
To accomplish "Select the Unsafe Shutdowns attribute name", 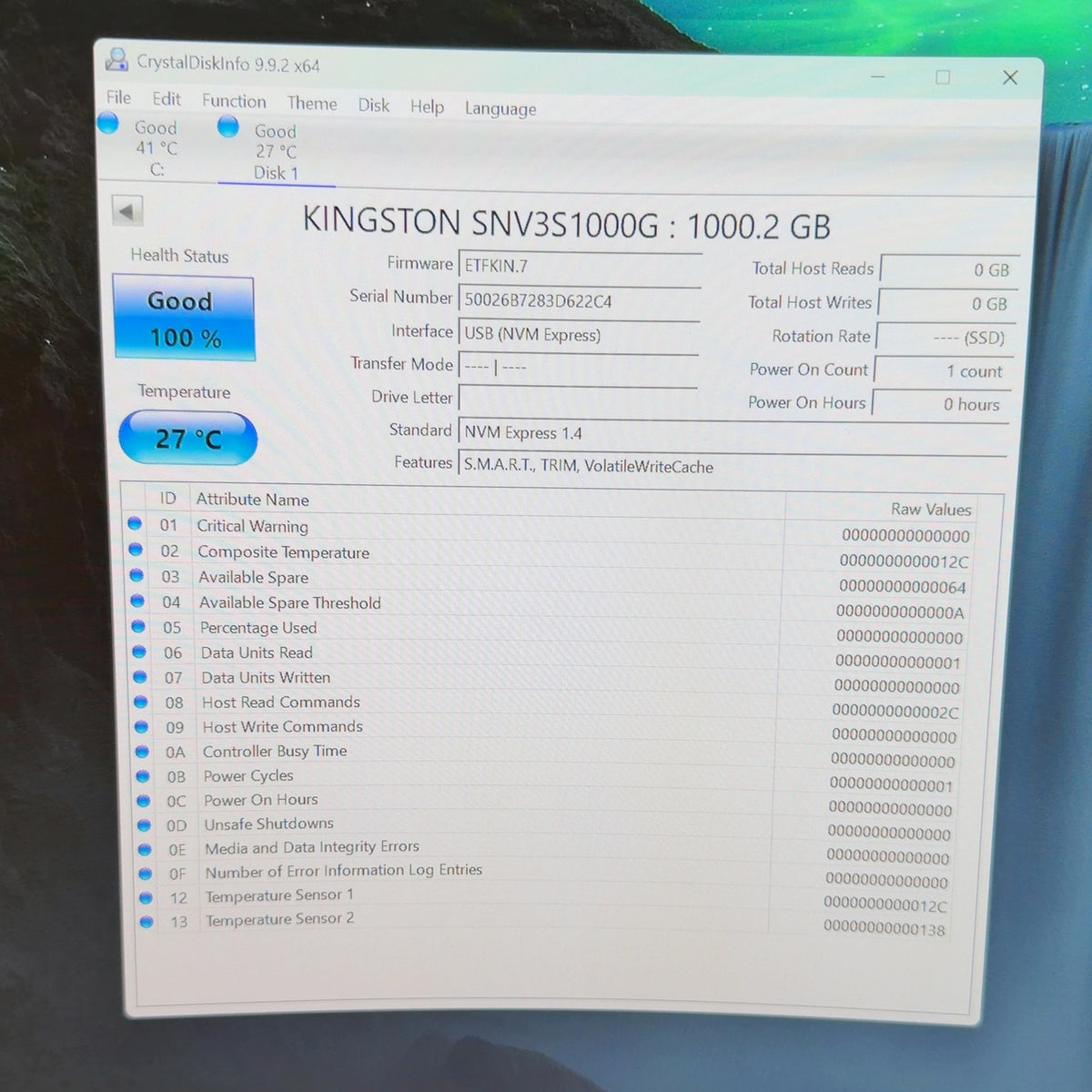I will pos(268,824).
